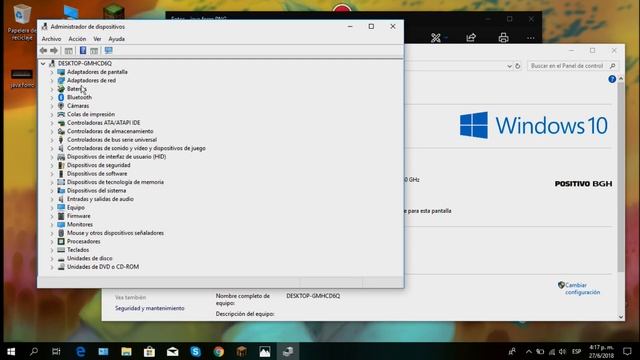Expand Mouse y otros dispositivos señaladores node
This screenshot has height=360, width=640.
tap(52, 233)
